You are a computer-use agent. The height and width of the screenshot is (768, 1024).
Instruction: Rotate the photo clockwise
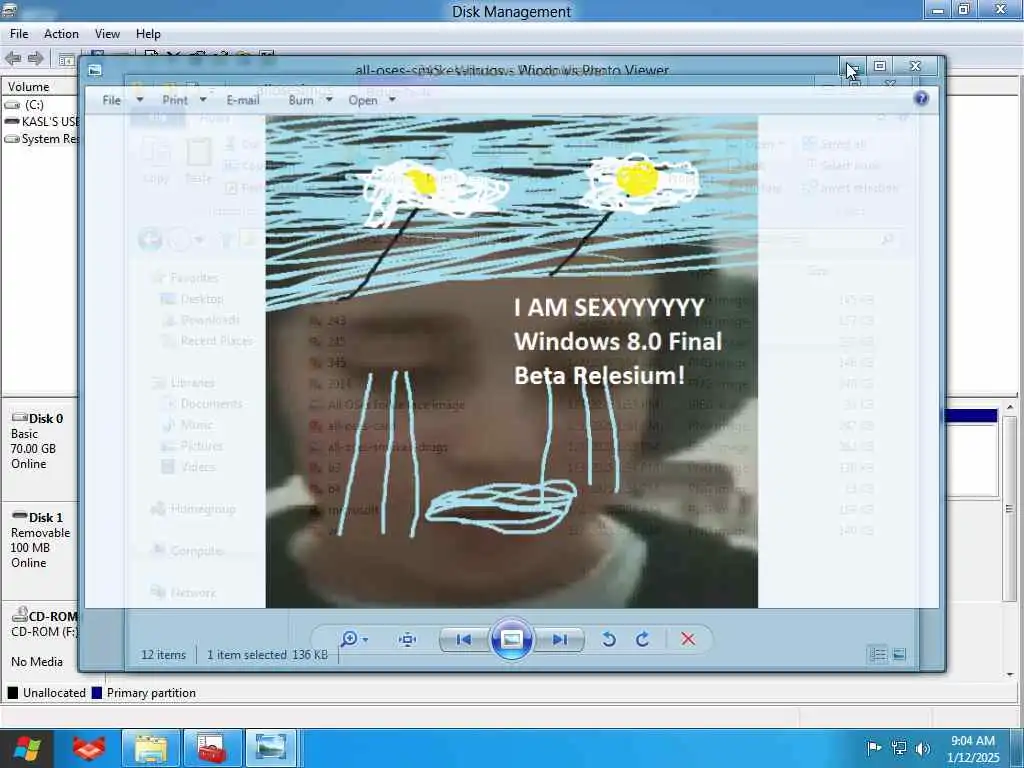point(643,639)
